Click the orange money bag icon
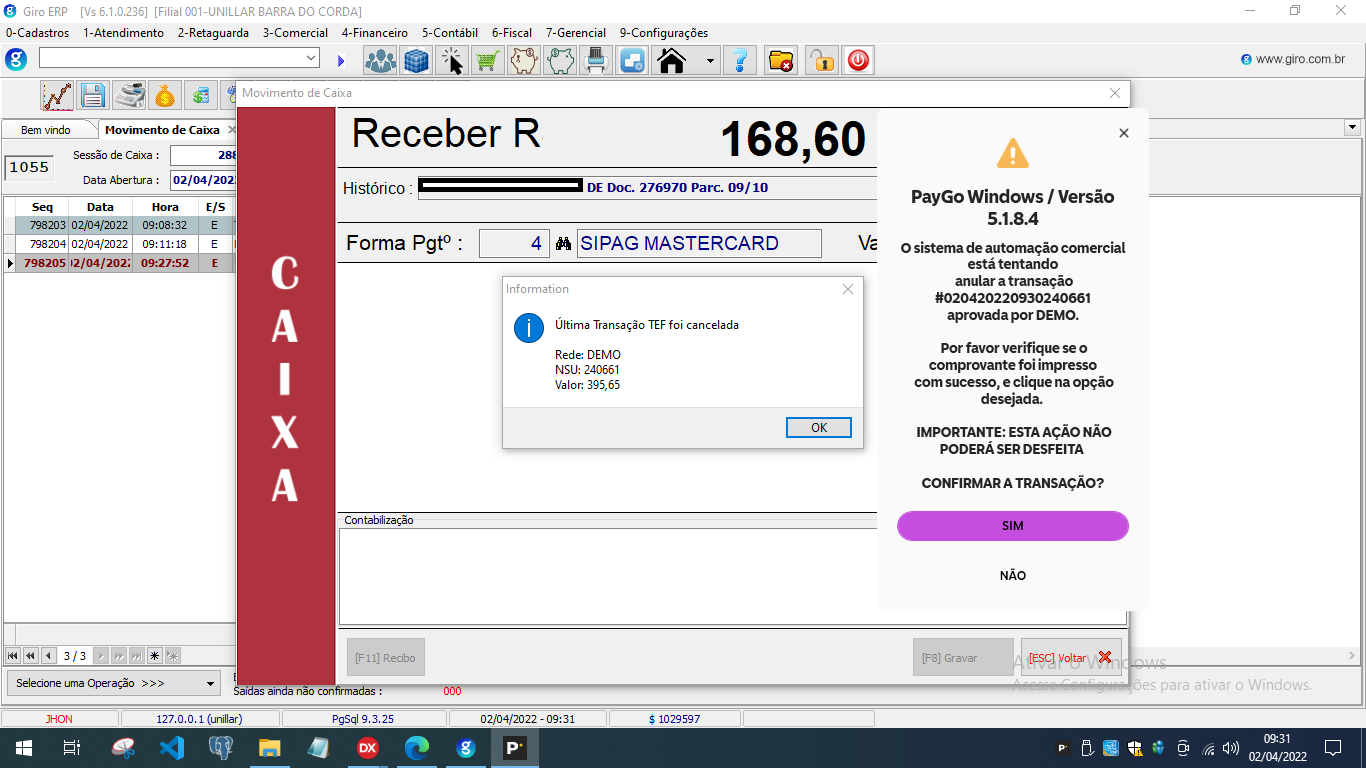Viewport: 1366px width, 768px height. click(x=165, y=96)
